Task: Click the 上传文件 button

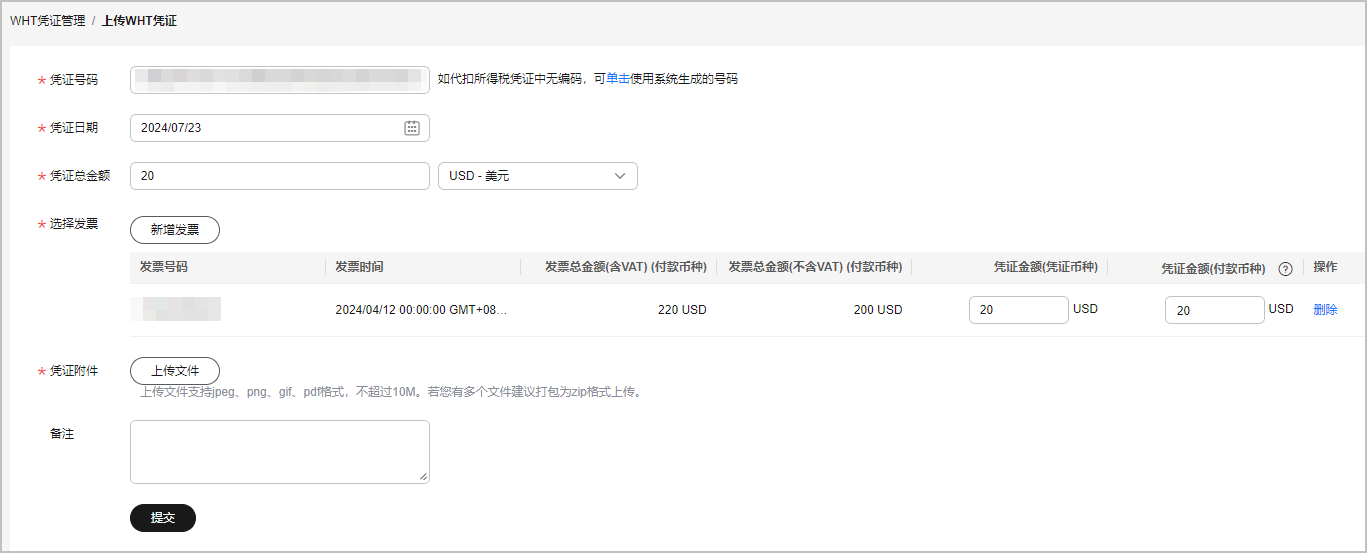Action: [175, 371]
